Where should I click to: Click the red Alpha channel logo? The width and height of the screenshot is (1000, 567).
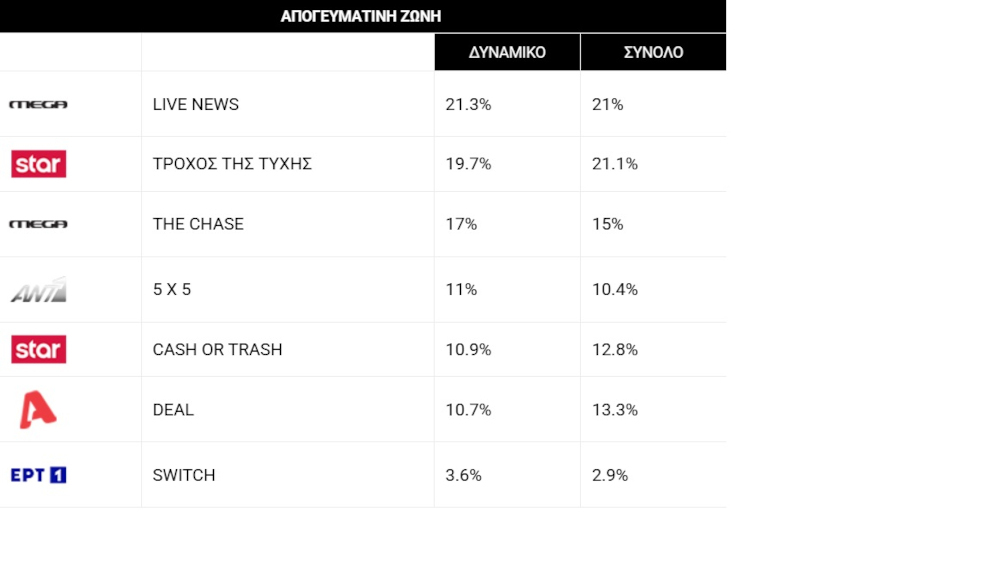coord(38,409)
